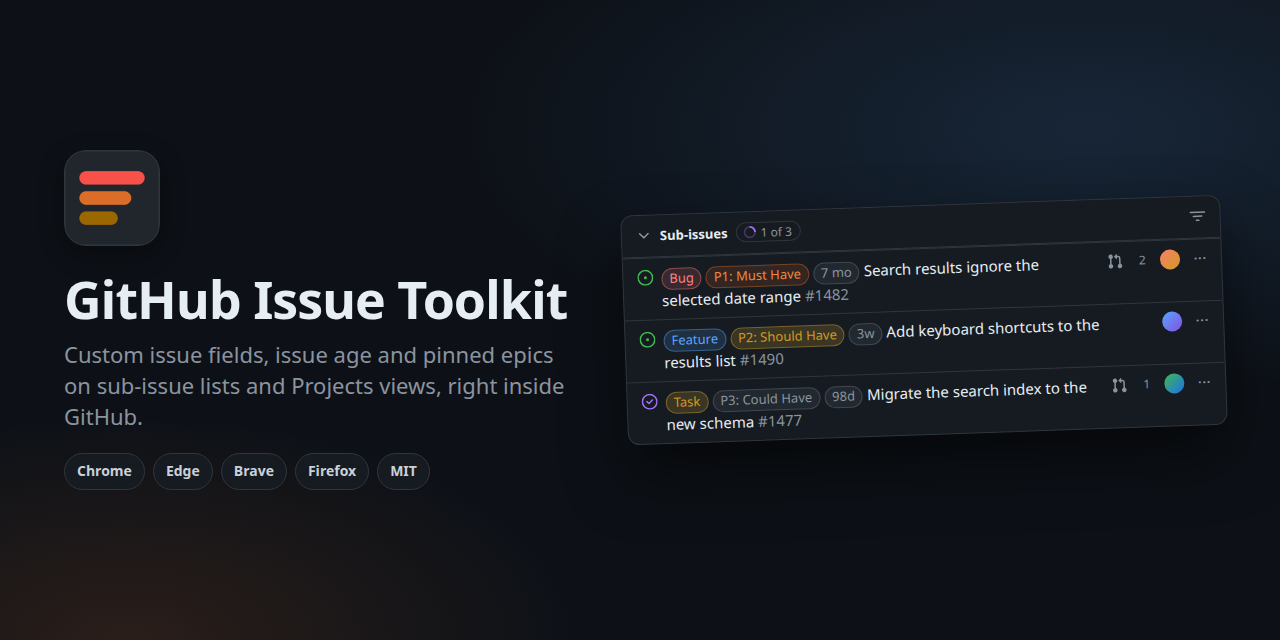Click the 3w issue age badge

coord(866,334)
